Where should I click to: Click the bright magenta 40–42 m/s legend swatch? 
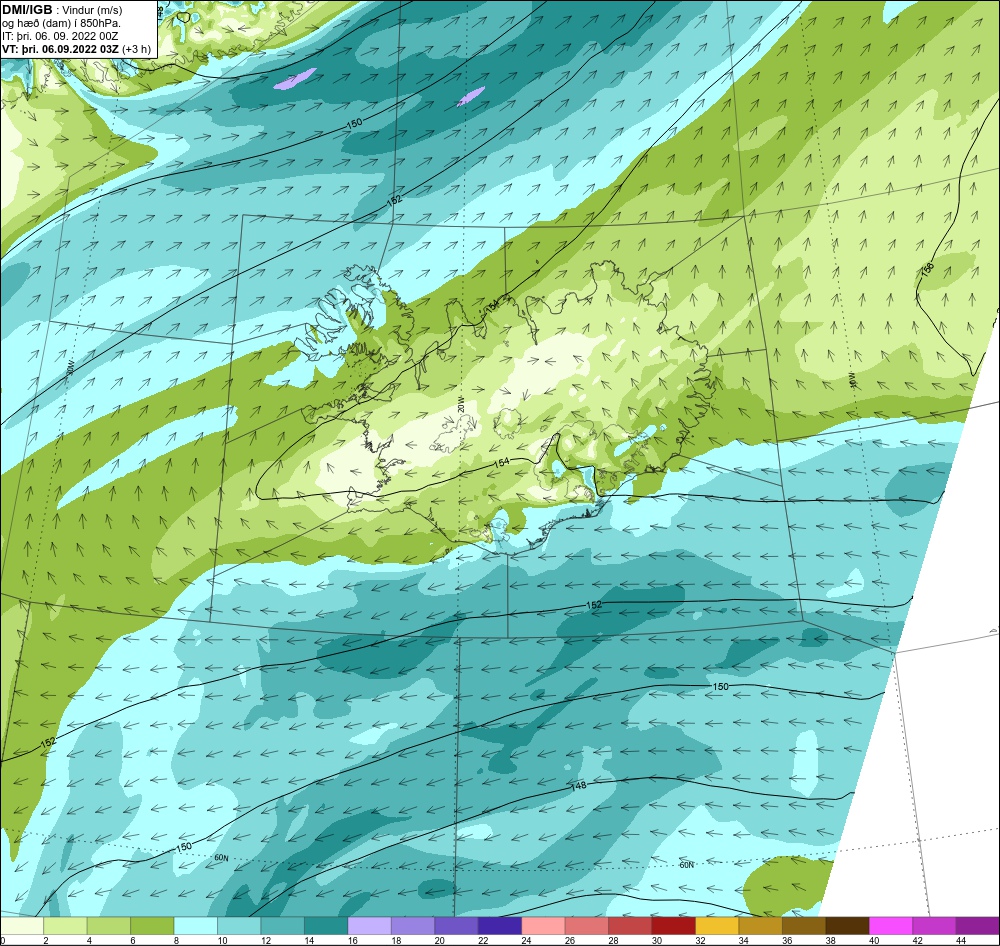tap(891, 926)
